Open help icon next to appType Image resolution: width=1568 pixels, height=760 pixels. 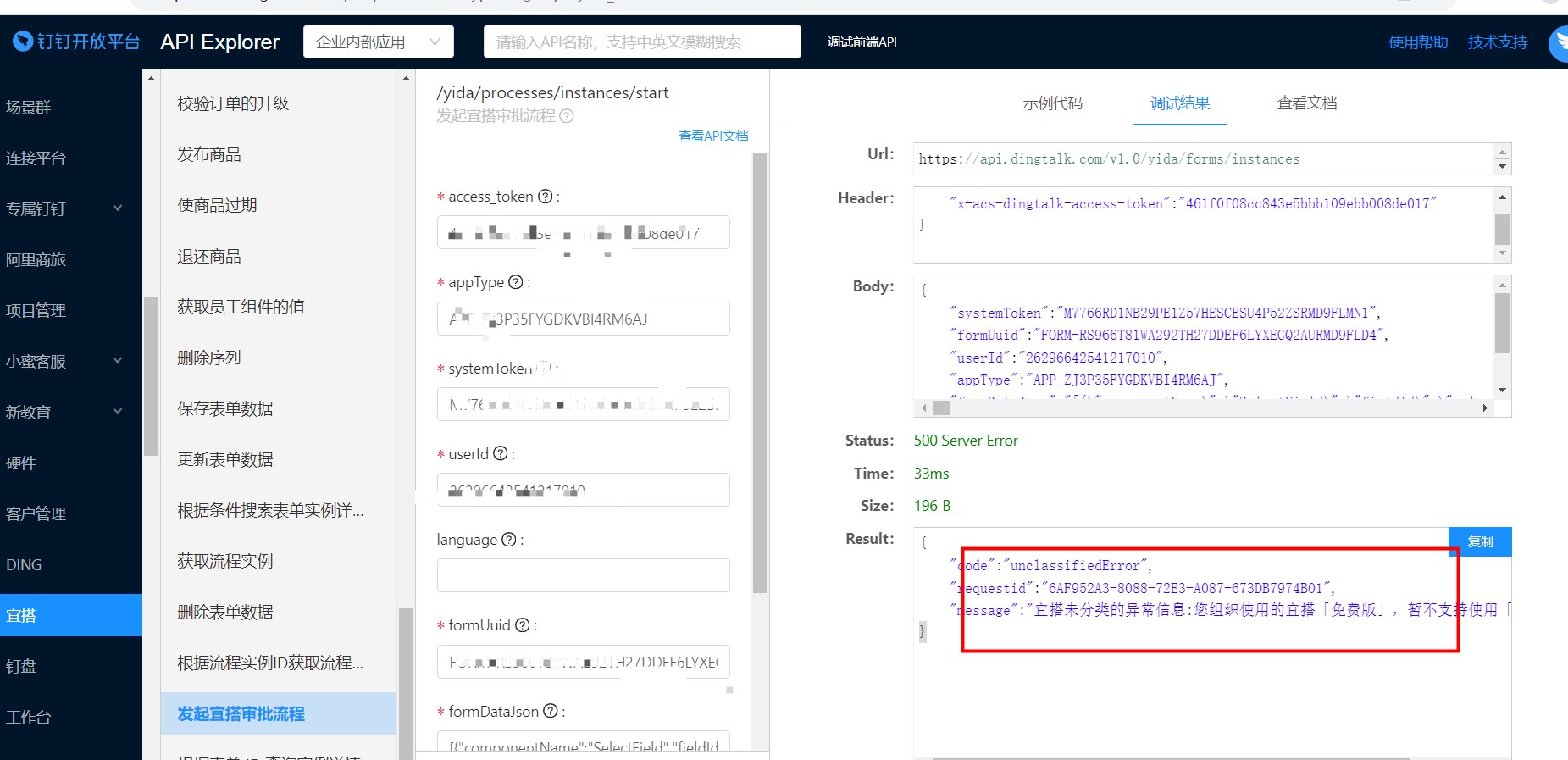coord(515,282)
